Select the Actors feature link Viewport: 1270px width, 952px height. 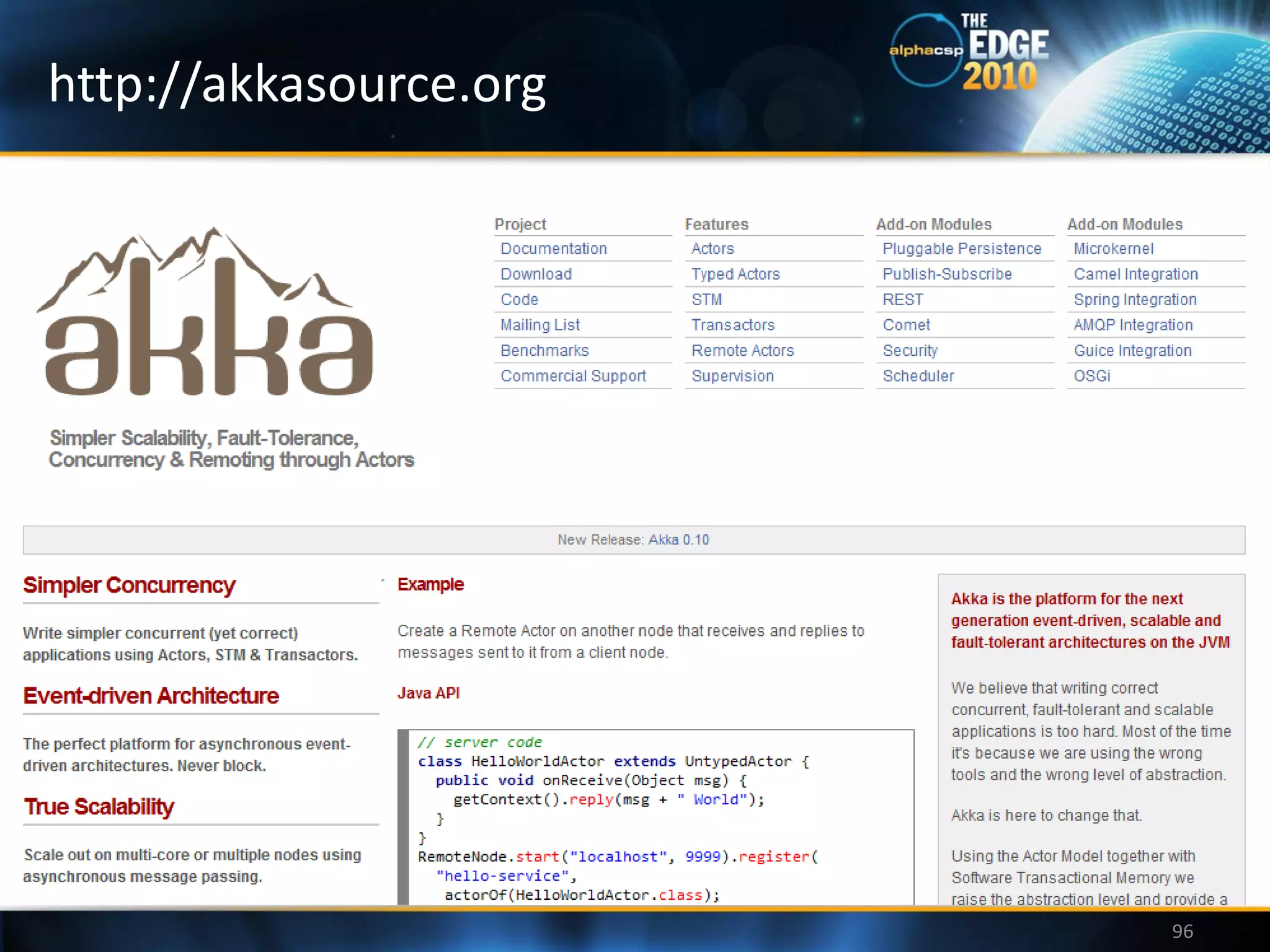tap(713, 249)
